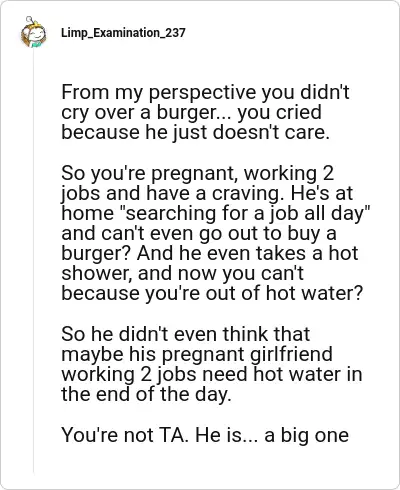Click the line "and can't even go out to buy a"

[199, 233]
